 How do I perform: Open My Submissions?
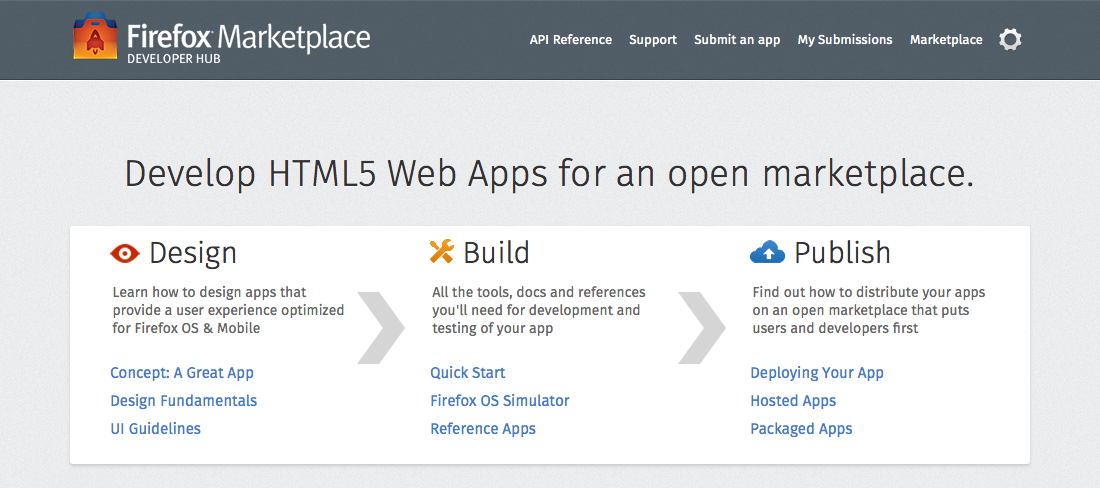point(845,40)
